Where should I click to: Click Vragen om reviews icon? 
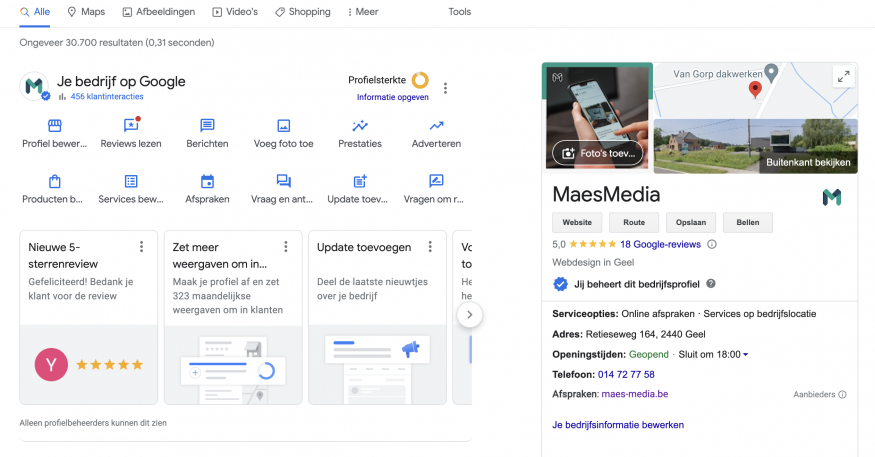coord(436,181)
